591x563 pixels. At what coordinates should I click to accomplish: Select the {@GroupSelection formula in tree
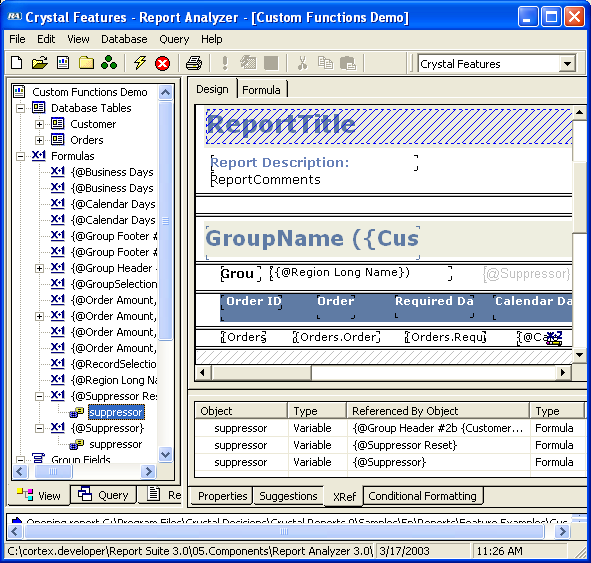click(114, 284)
